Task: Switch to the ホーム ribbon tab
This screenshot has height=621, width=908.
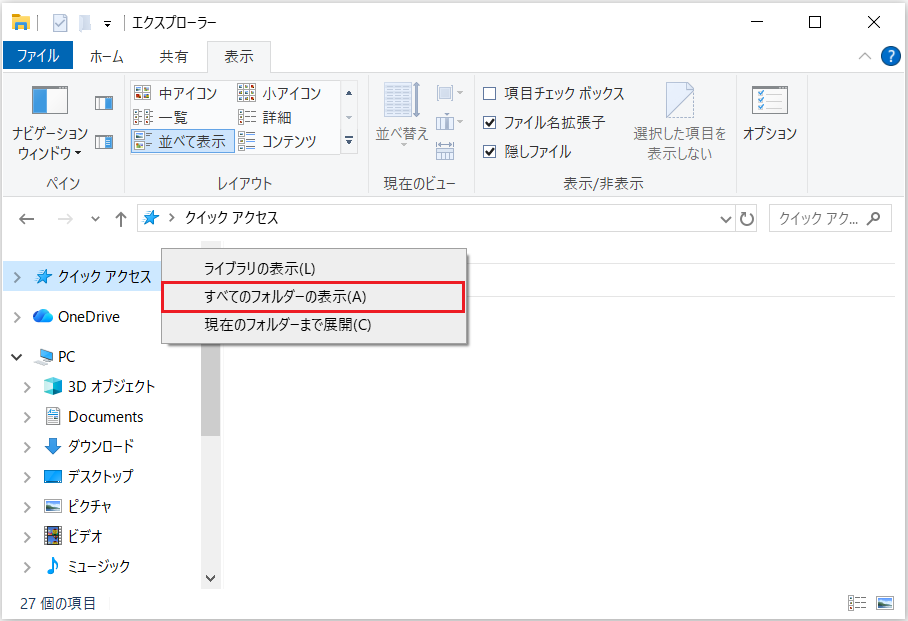Action: click(x=106, y=57)
